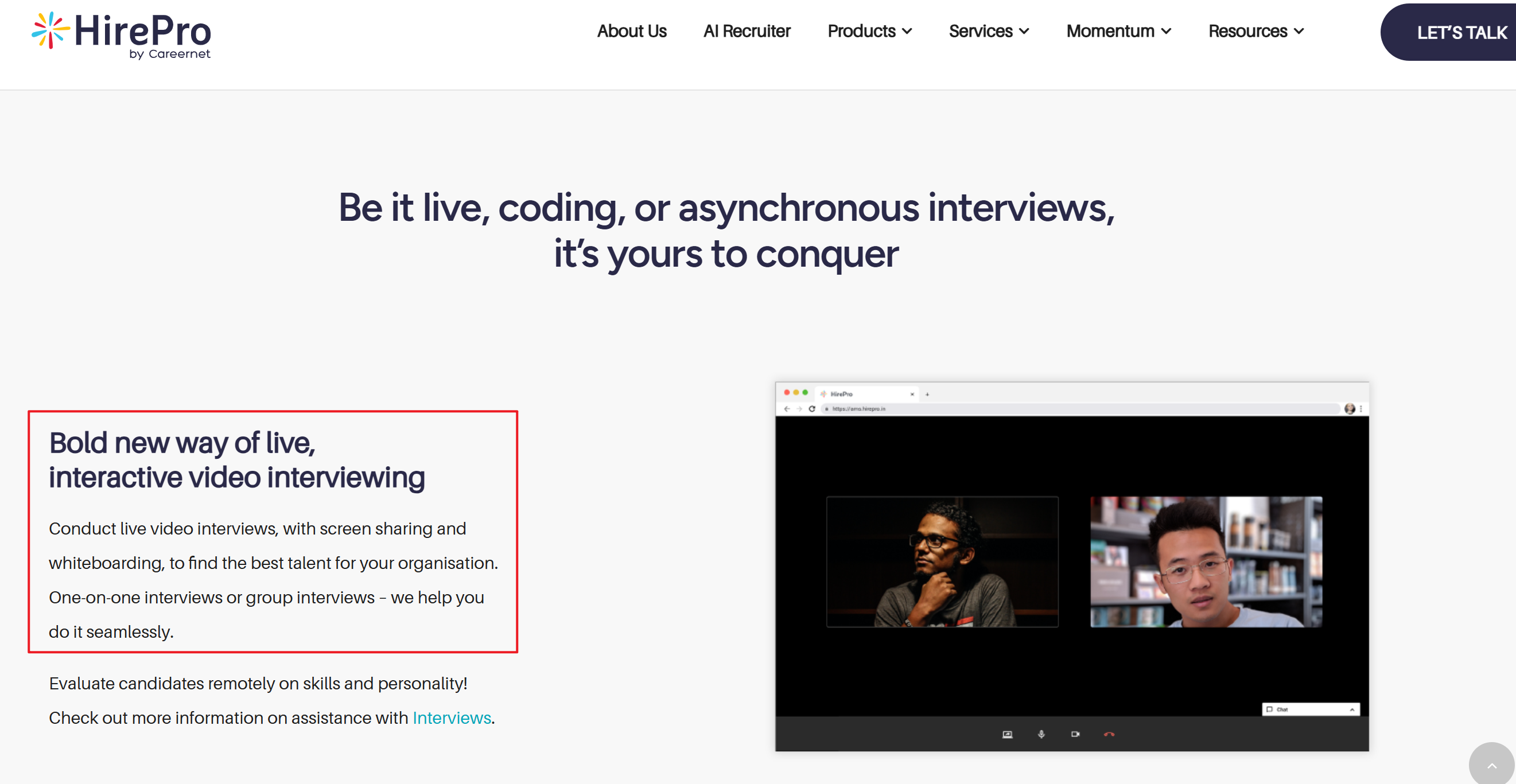The height and width of the screenshot is (784, 1516).
Task: Click the reload icon in mock browser
Action: pos(811,409)
